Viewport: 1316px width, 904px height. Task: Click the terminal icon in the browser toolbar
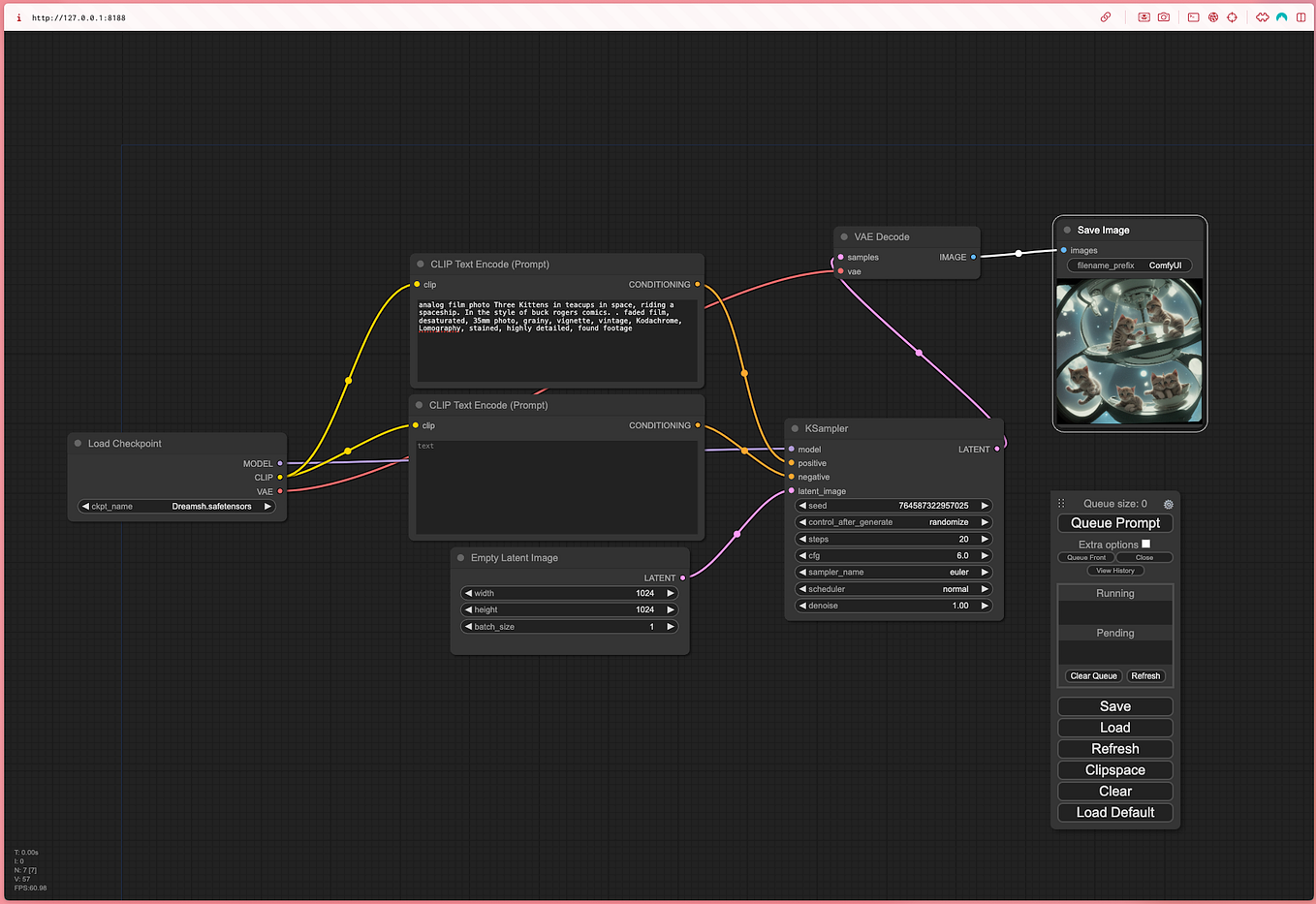(1192, 16)
